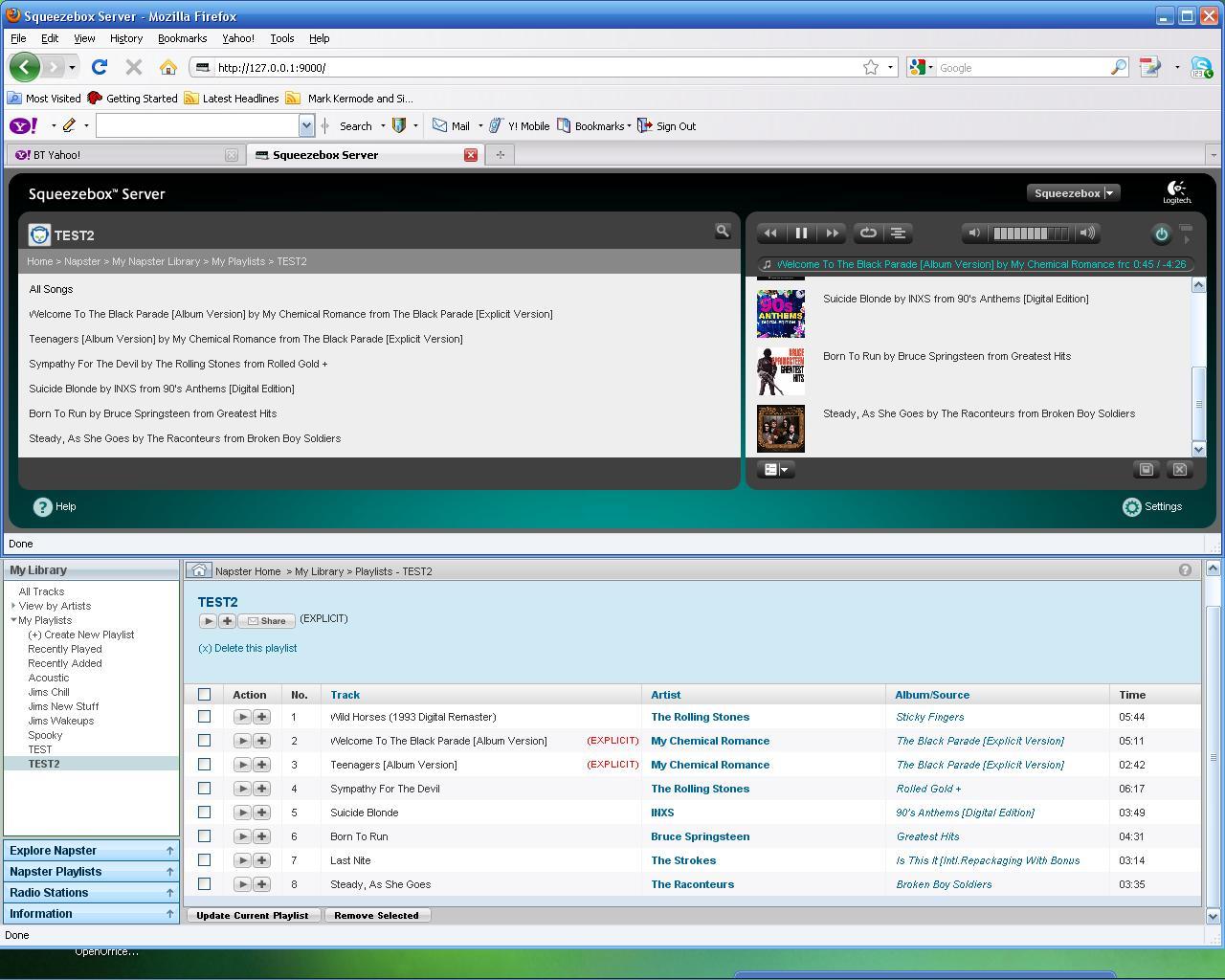
Task: Adjust the player volume bar
Action: click(1031, 233)
